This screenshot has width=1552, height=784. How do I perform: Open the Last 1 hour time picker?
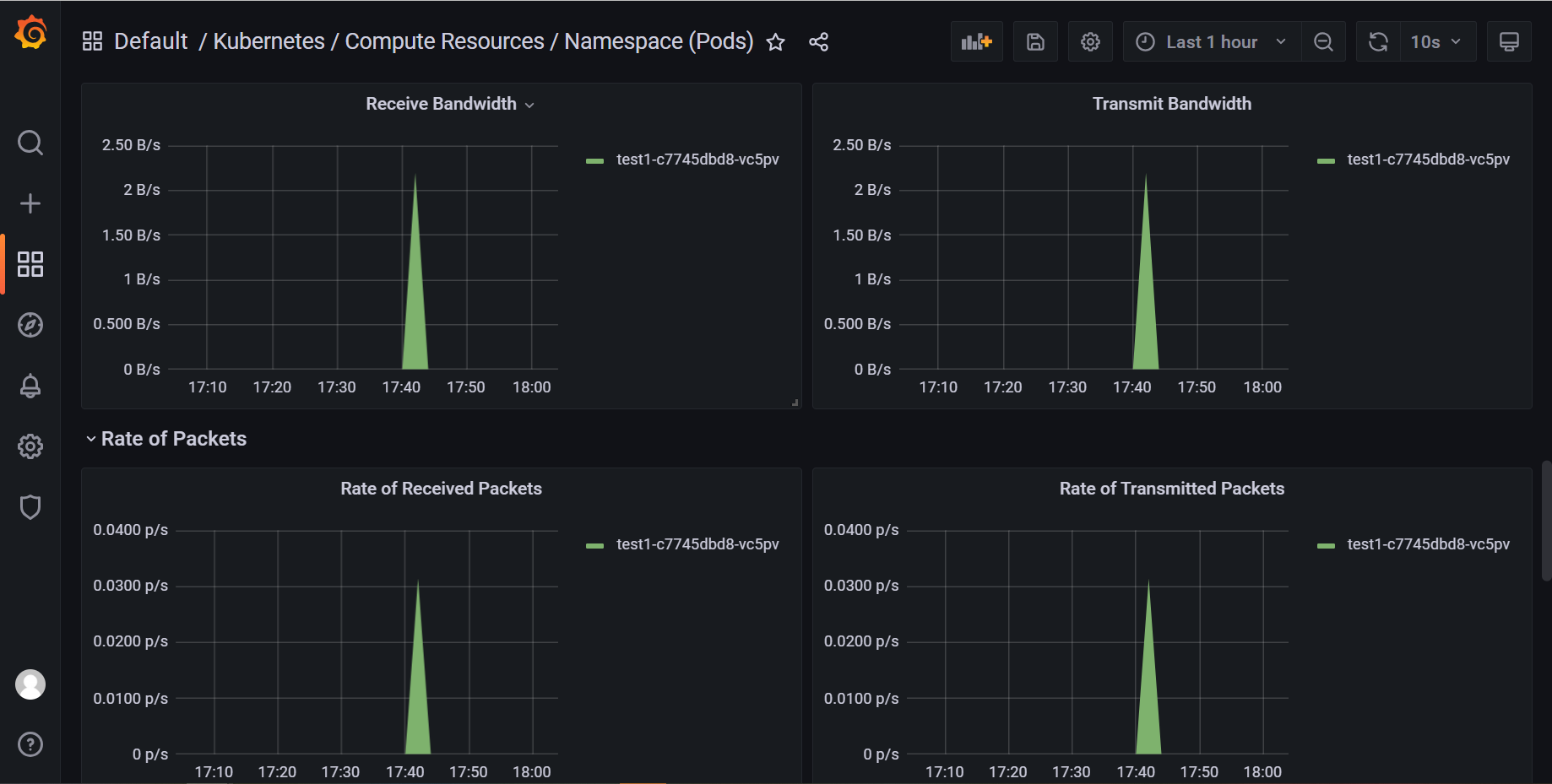click(x=1212, y=41)
